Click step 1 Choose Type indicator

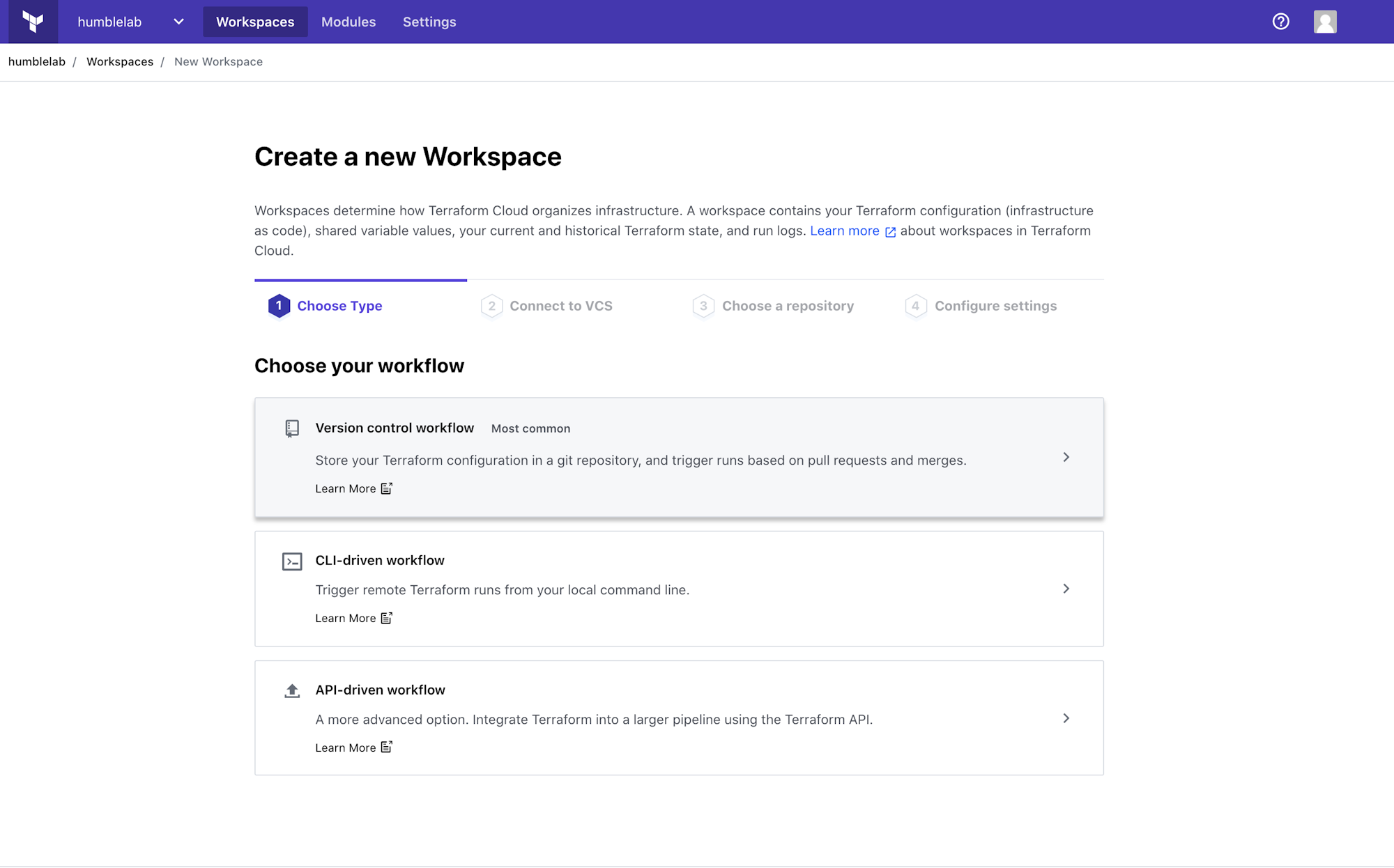coord(279,305)
